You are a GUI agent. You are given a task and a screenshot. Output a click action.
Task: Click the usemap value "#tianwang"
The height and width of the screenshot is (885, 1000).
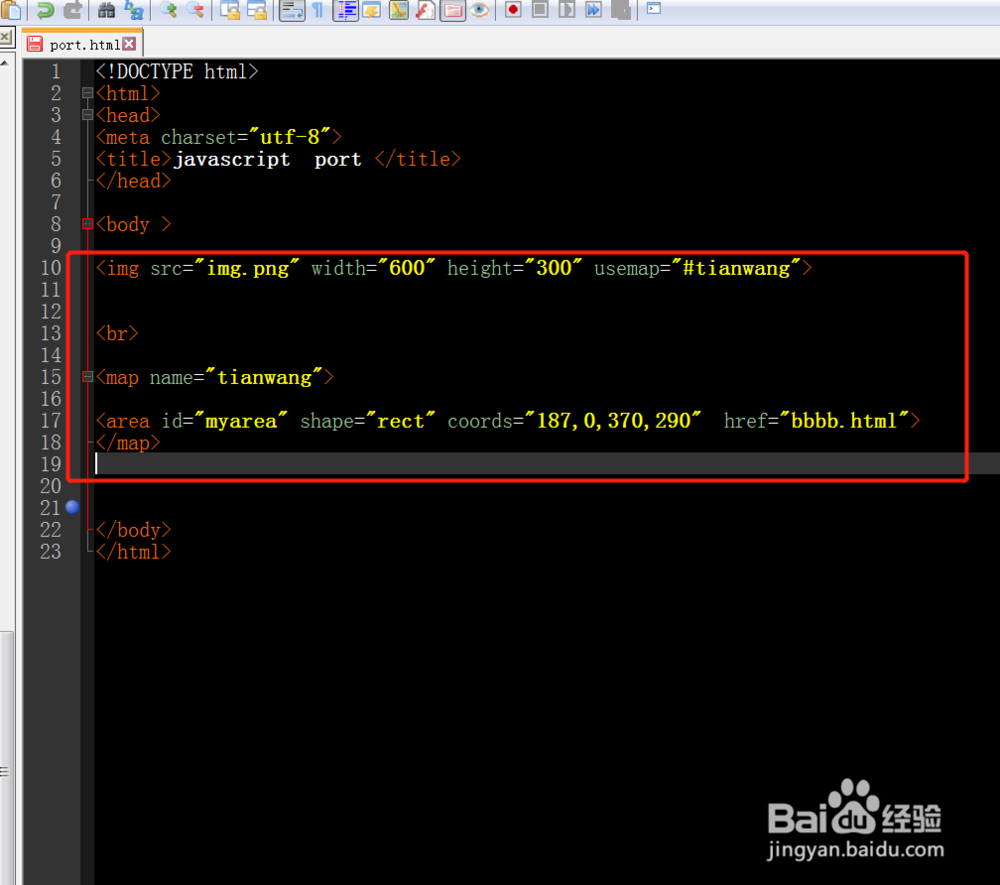737,268
